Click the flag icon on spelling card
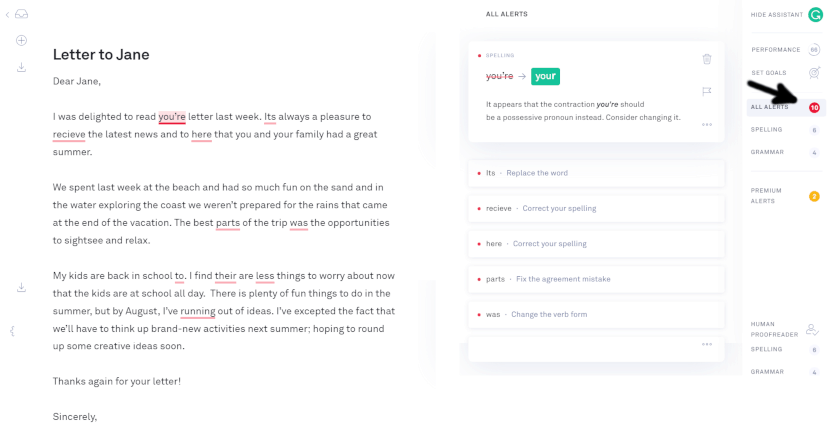This screenshot has width=830, height=430. point(707,92)
